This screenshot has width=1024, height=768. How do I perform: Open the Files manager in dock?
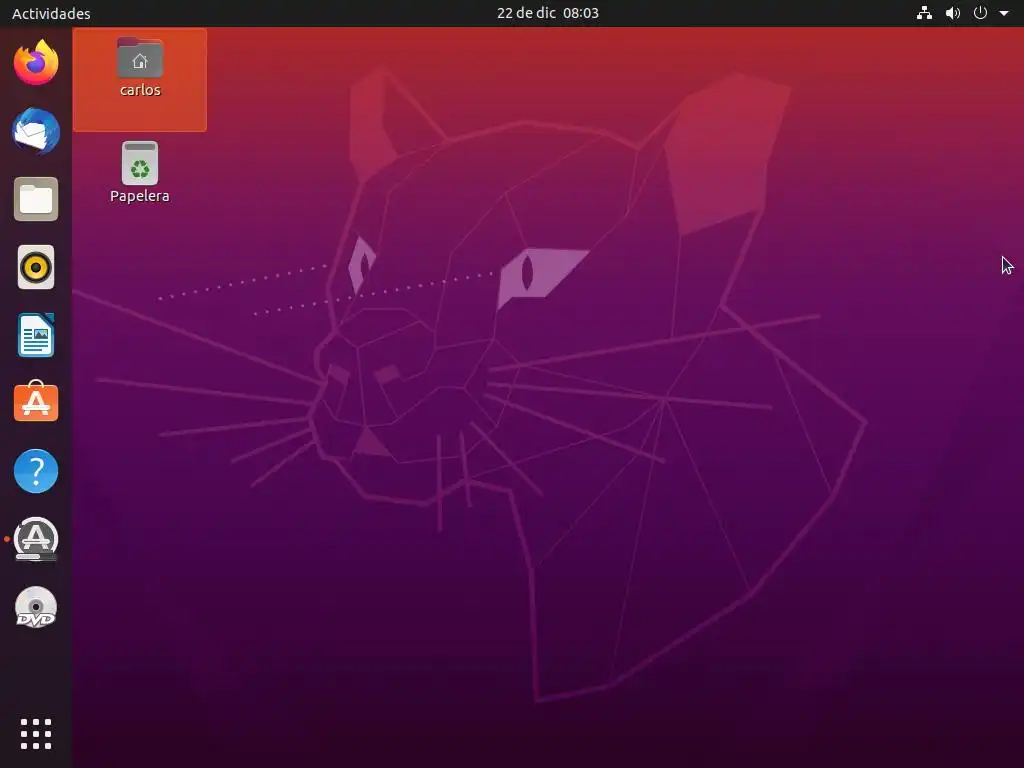36,199
